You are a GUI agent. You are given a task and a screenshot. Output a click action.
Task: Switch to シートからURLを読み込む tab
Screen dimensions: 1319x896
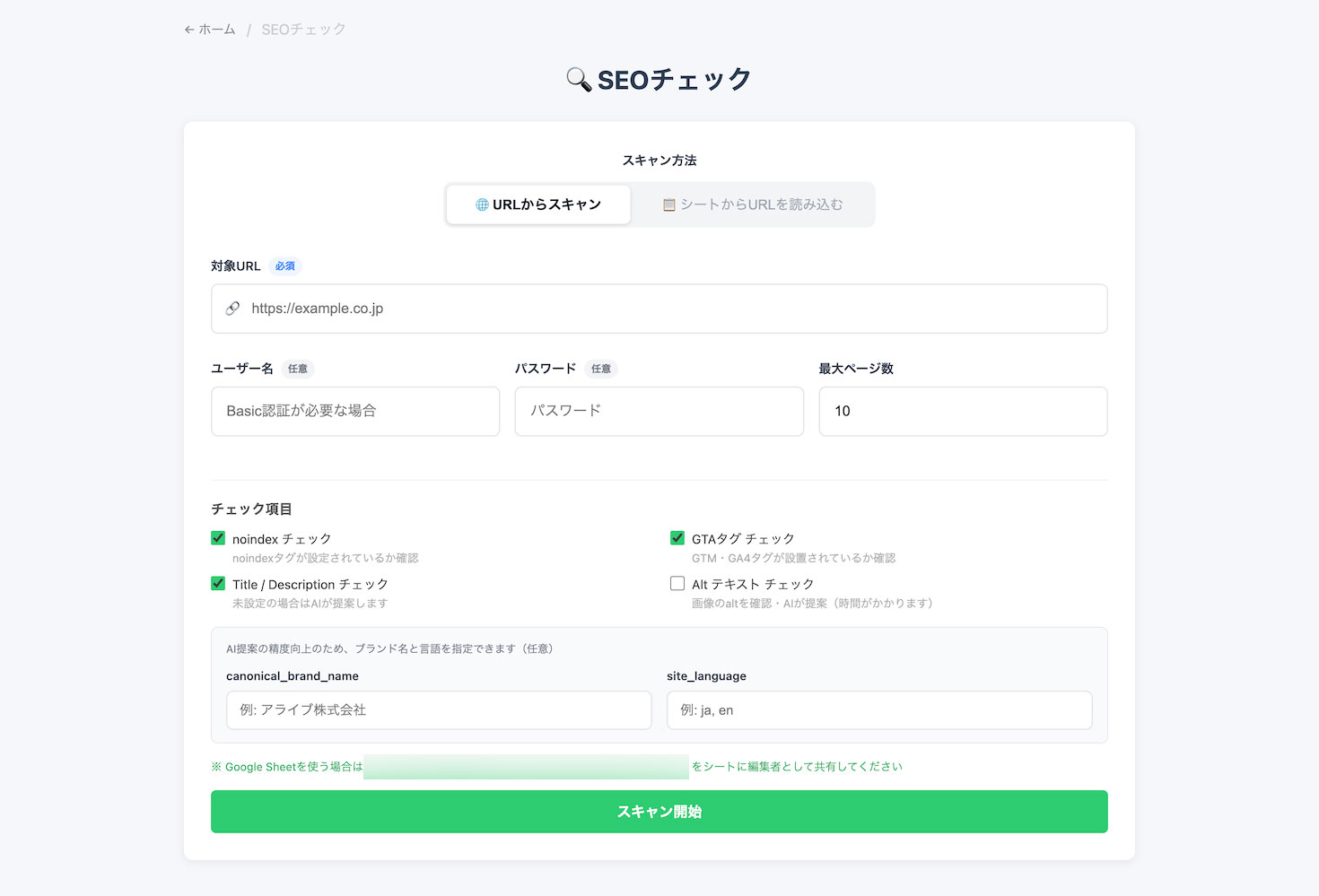tap(752, 204)
